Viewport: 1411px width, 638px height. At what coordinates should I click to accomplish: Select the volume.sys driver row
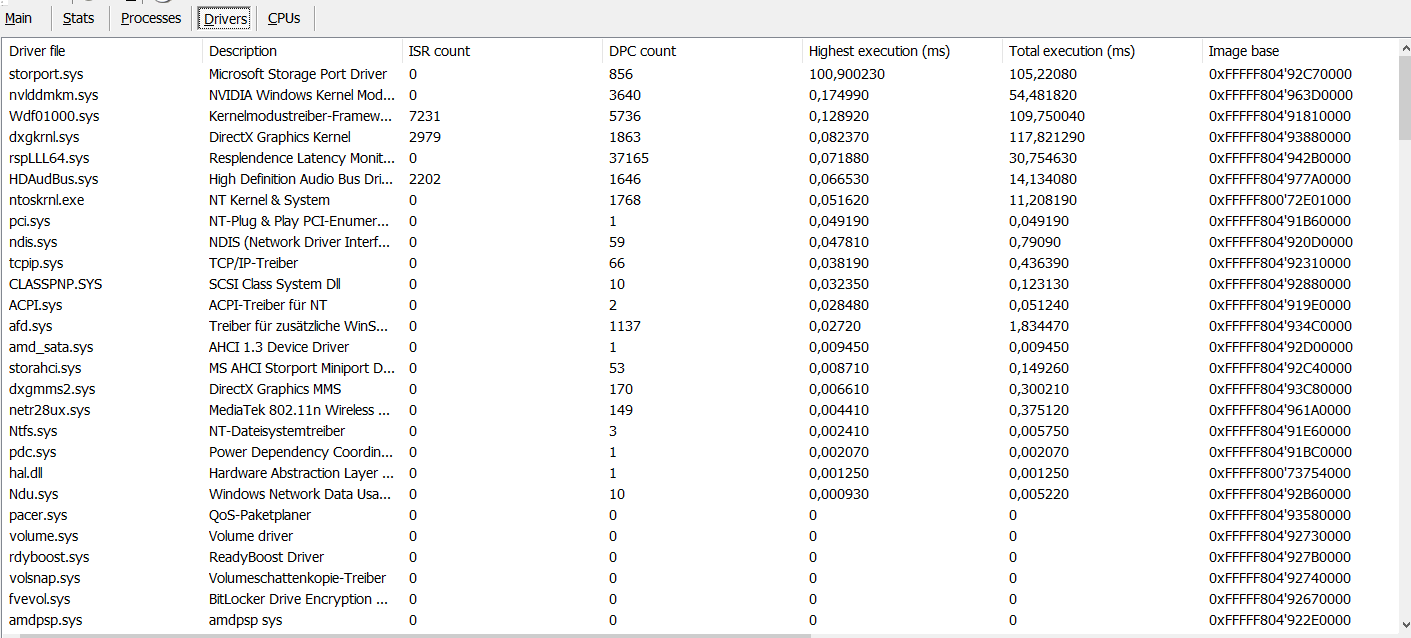pyautogui.click(x=700, y=536)
